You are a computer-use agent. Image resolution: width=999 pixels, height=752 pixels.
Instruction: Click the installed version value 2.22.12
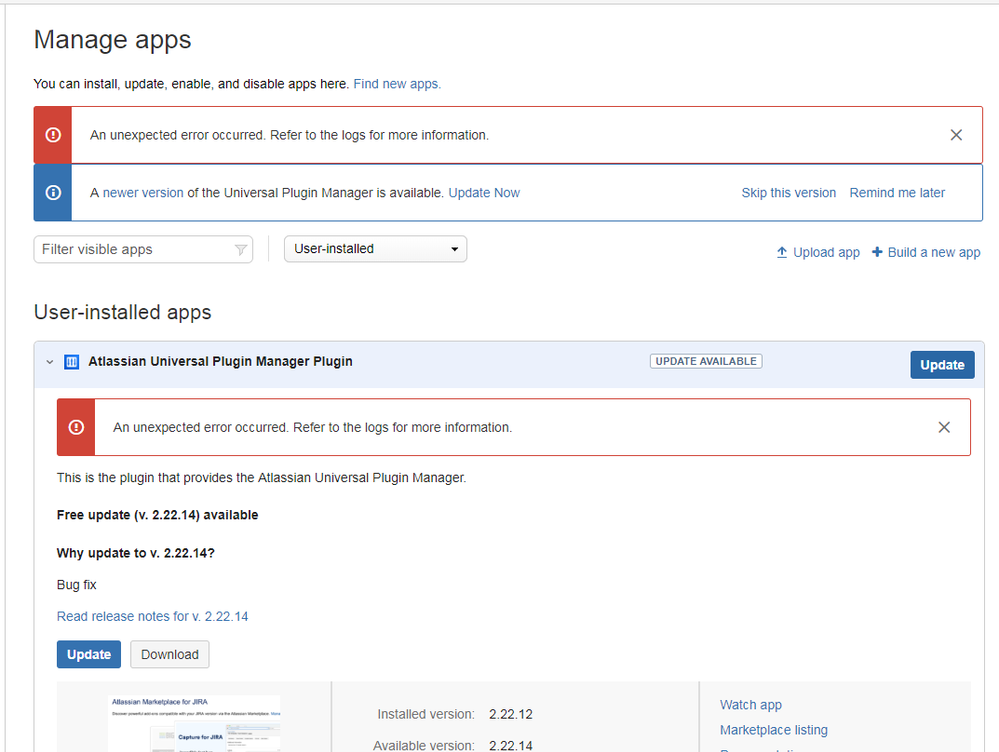[x=511, y=714]
